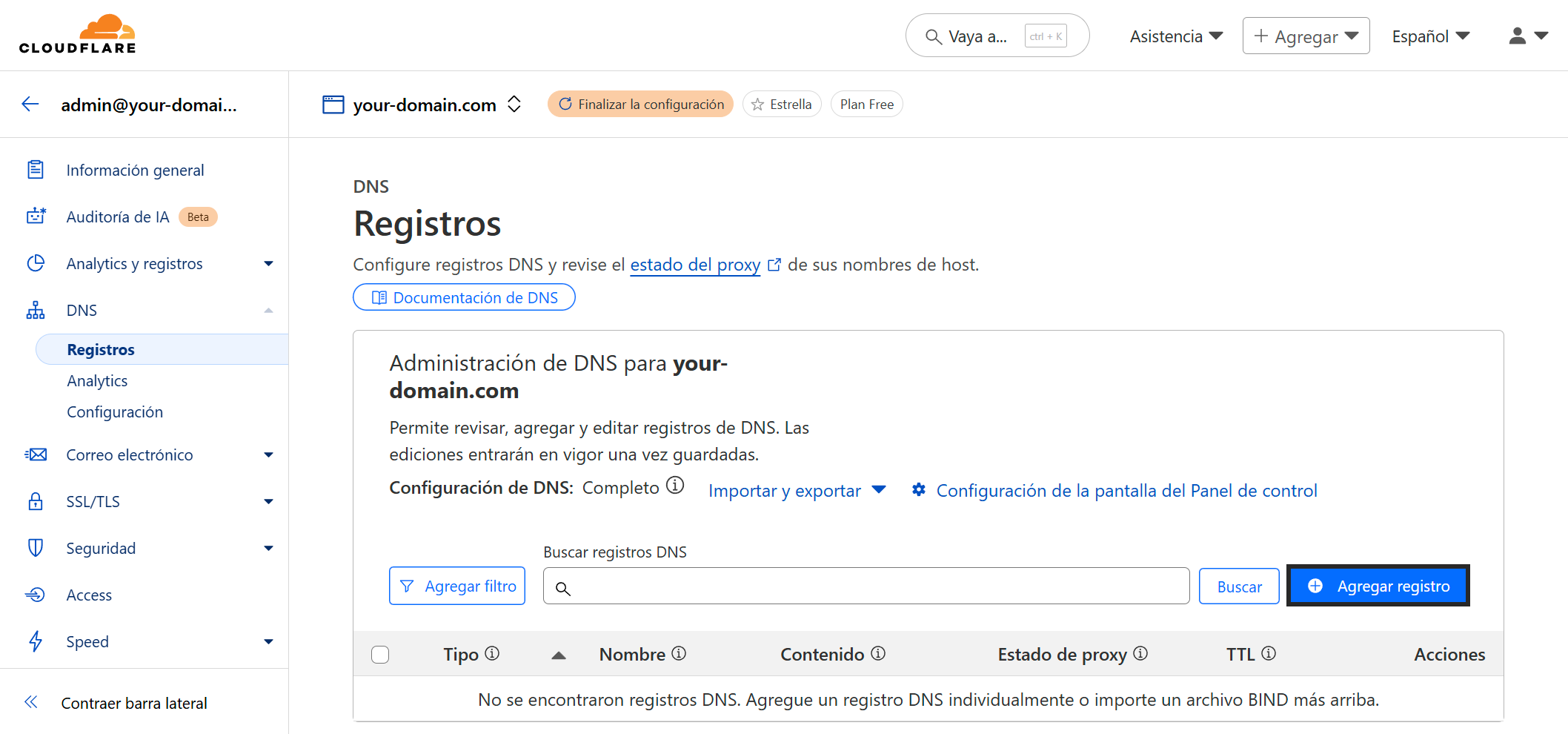Click the magnifier icon in Vaya a search

[934, 36]
